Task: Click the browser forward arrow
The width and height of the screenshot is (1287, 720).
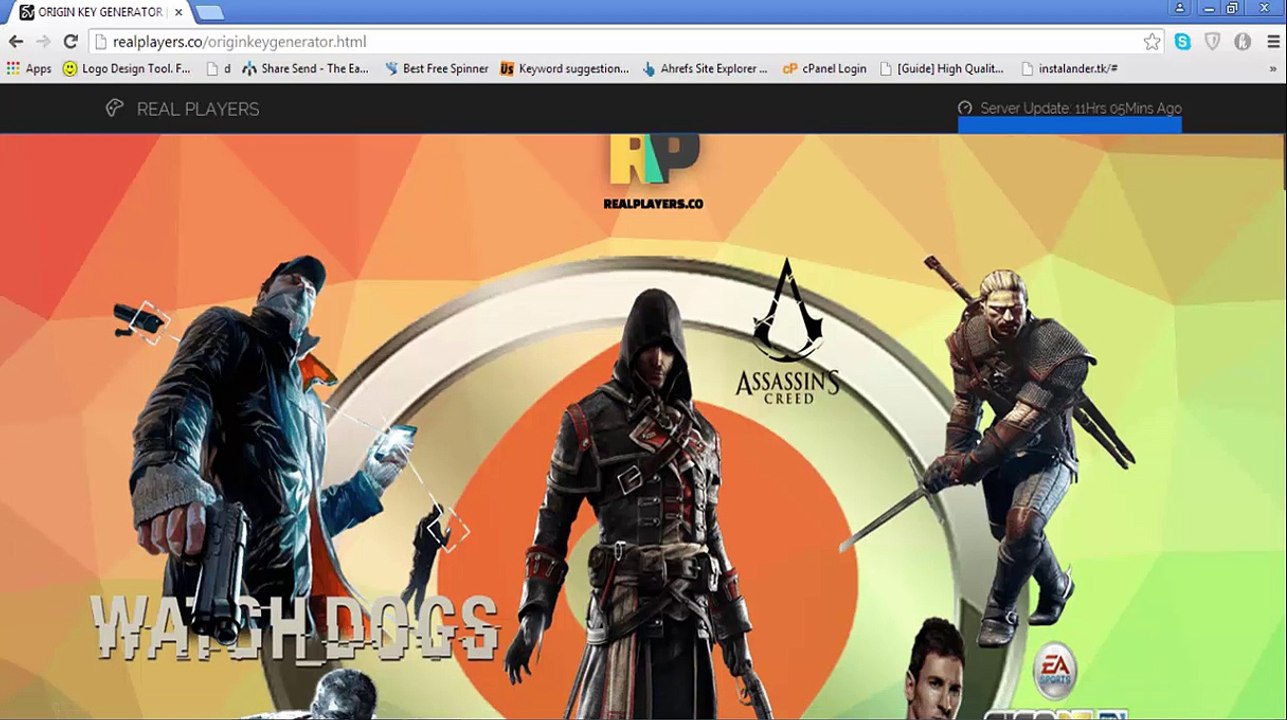Action: click(x=43, y=42)
